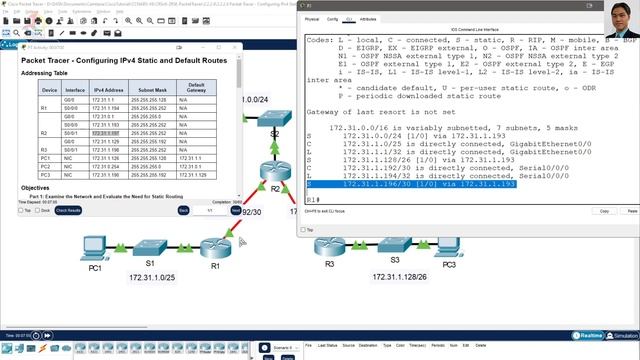Switch to Realtime mode
640x360 pixels.
coord(587,336)
